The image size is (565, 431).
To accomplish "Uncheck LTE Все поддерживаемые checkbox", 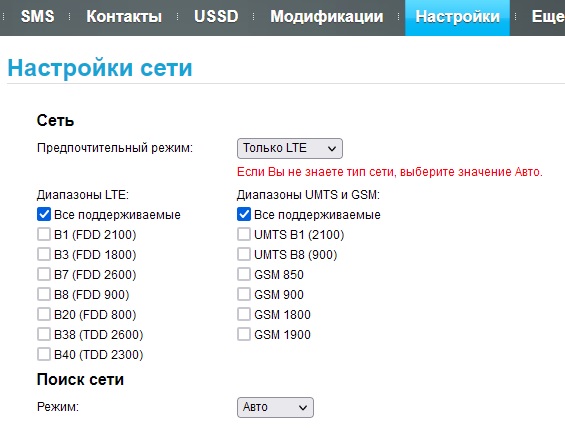I will pos(44,214).
